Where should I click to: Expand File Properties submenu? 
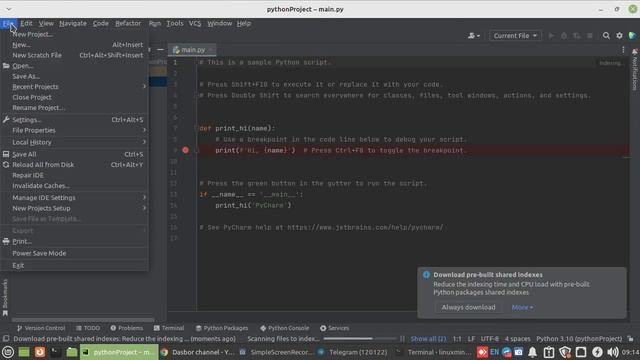(x=74, y=130)
